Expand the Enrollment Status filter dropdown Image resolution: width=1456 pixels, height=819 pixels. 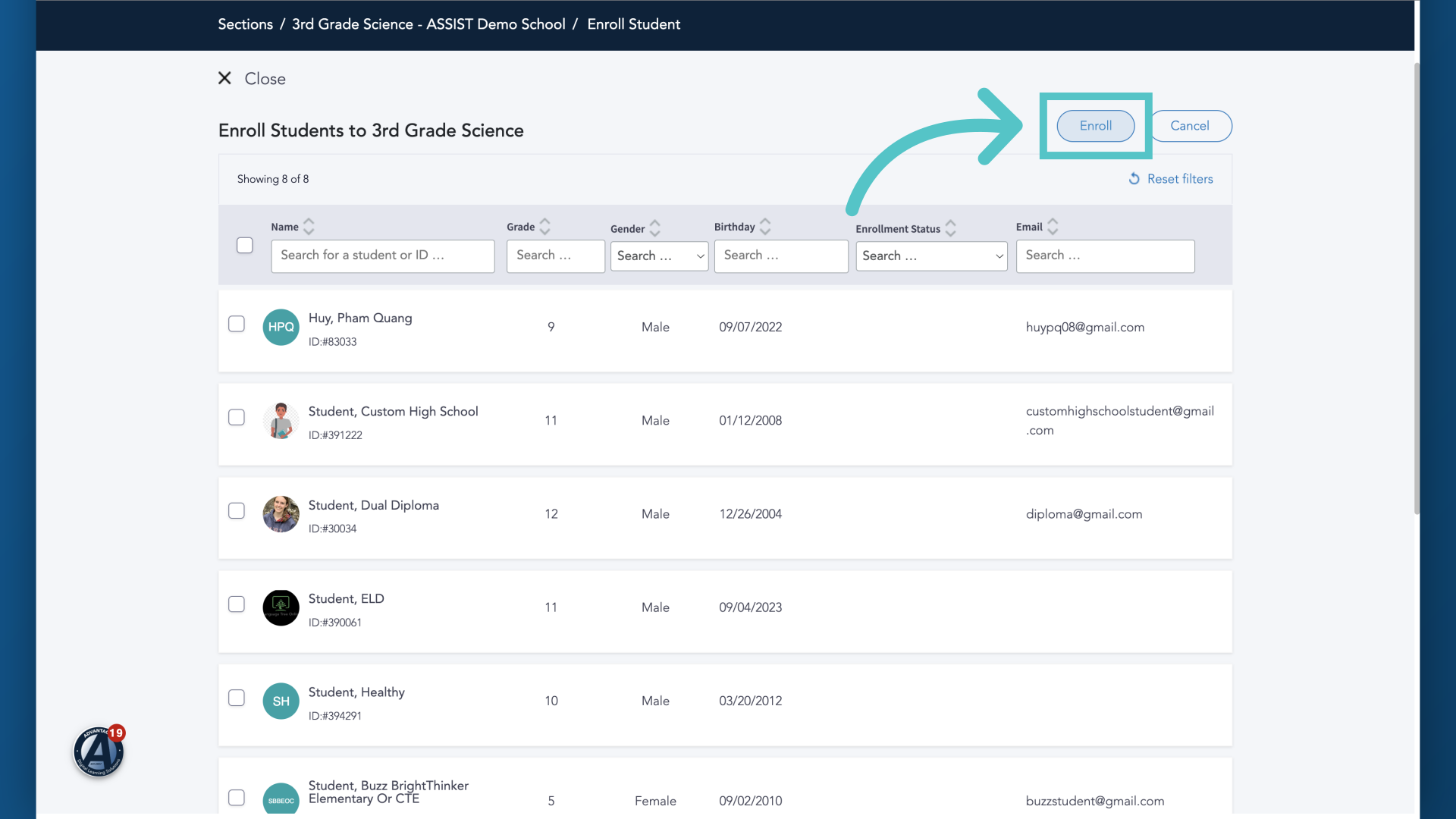click(931, 256)
